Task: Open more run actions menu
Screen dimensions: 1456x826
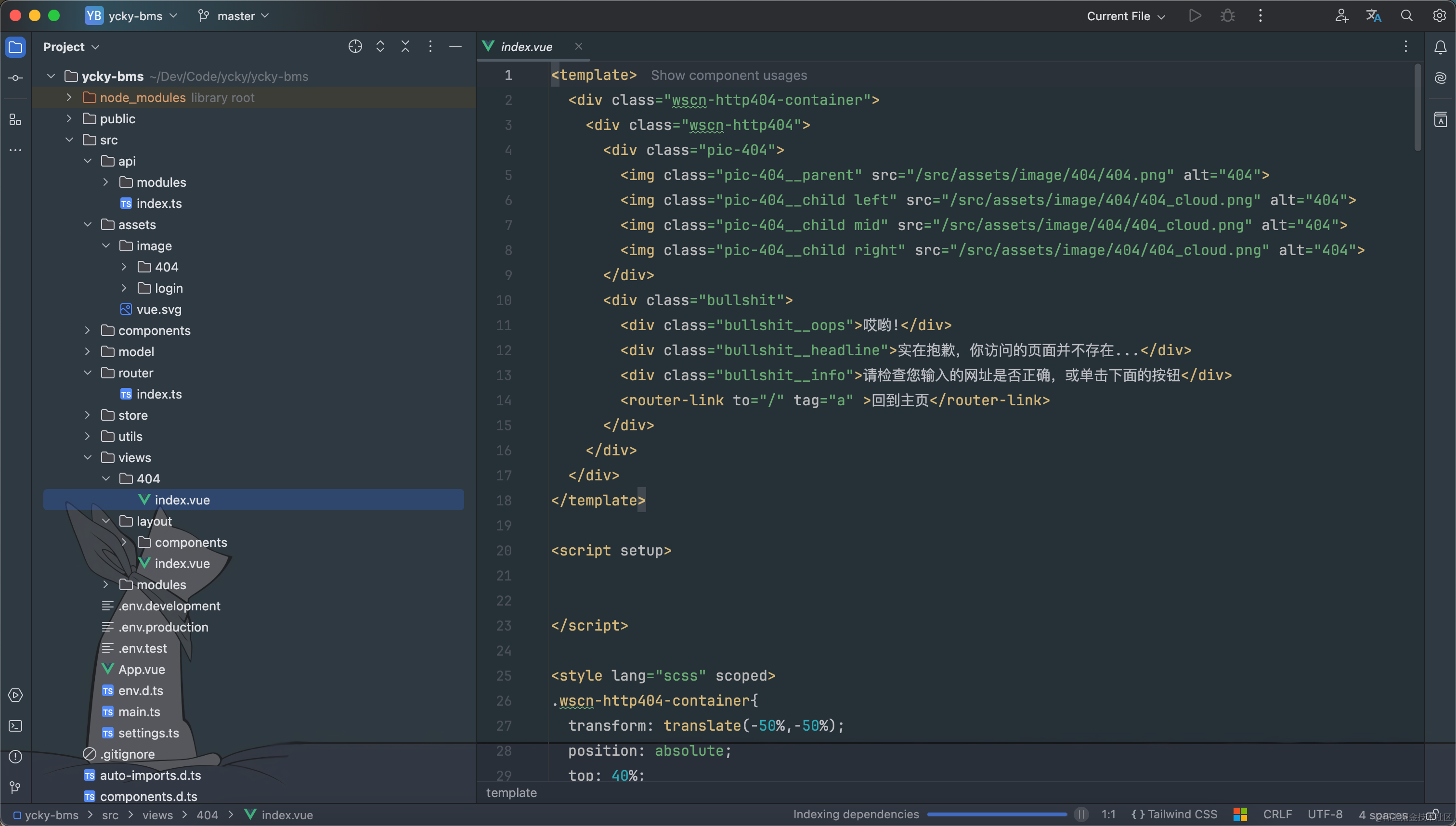Action: pyautogui.click(x=1260, y=16)
